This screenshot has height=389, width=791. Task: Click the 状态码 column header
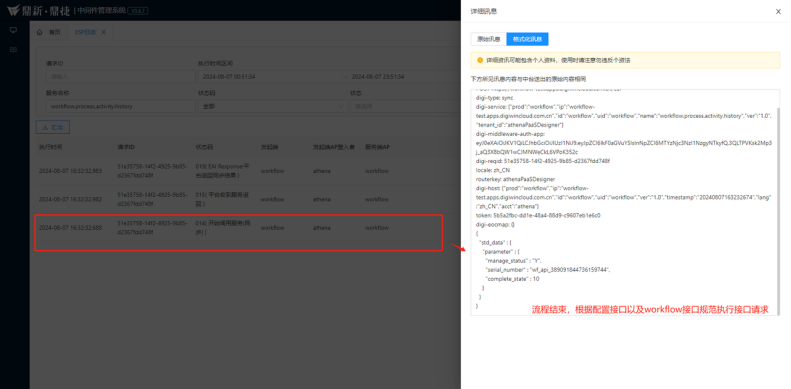204,147
